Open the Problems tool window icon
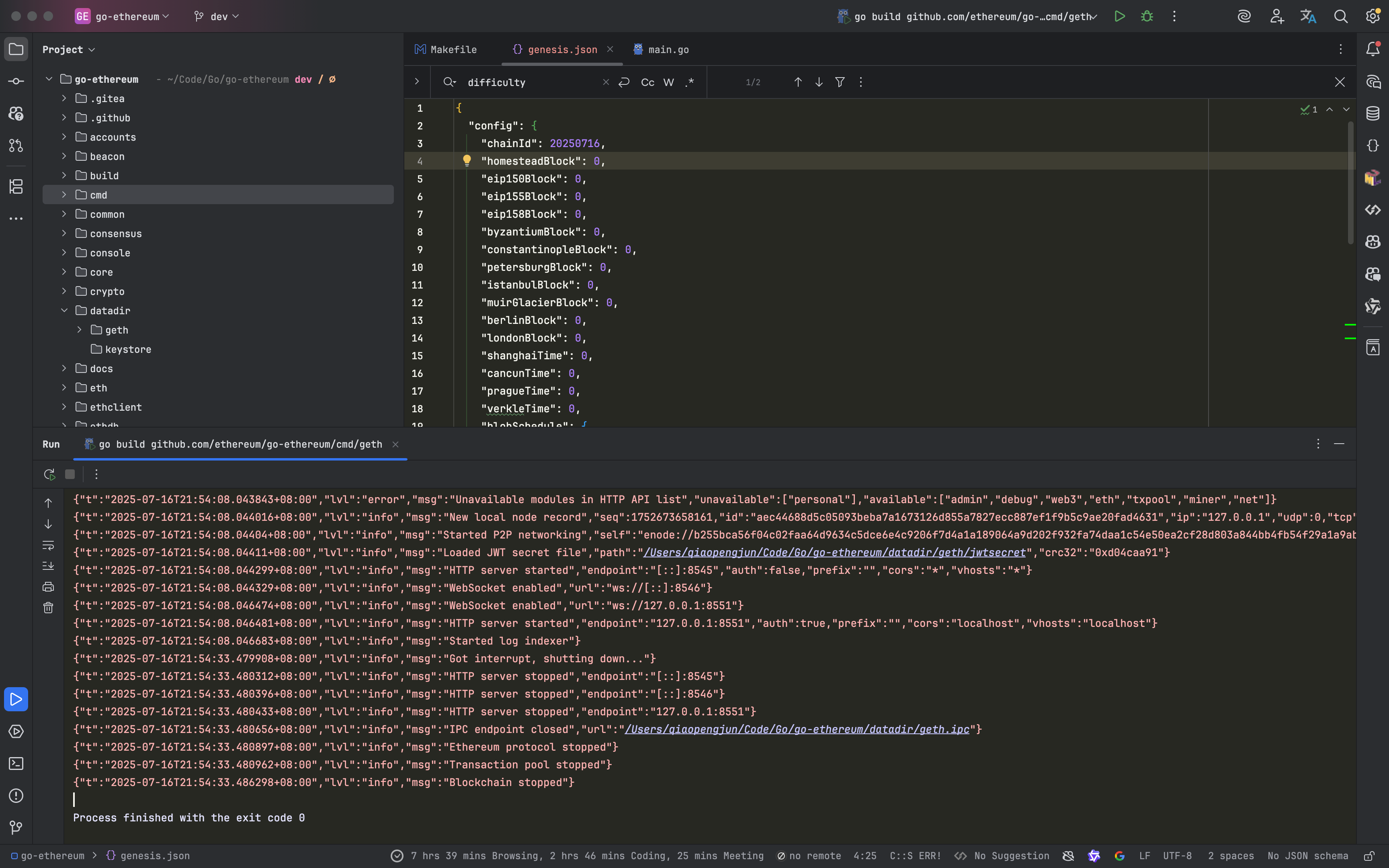1389x868 pixels. (x=16, y=796)
